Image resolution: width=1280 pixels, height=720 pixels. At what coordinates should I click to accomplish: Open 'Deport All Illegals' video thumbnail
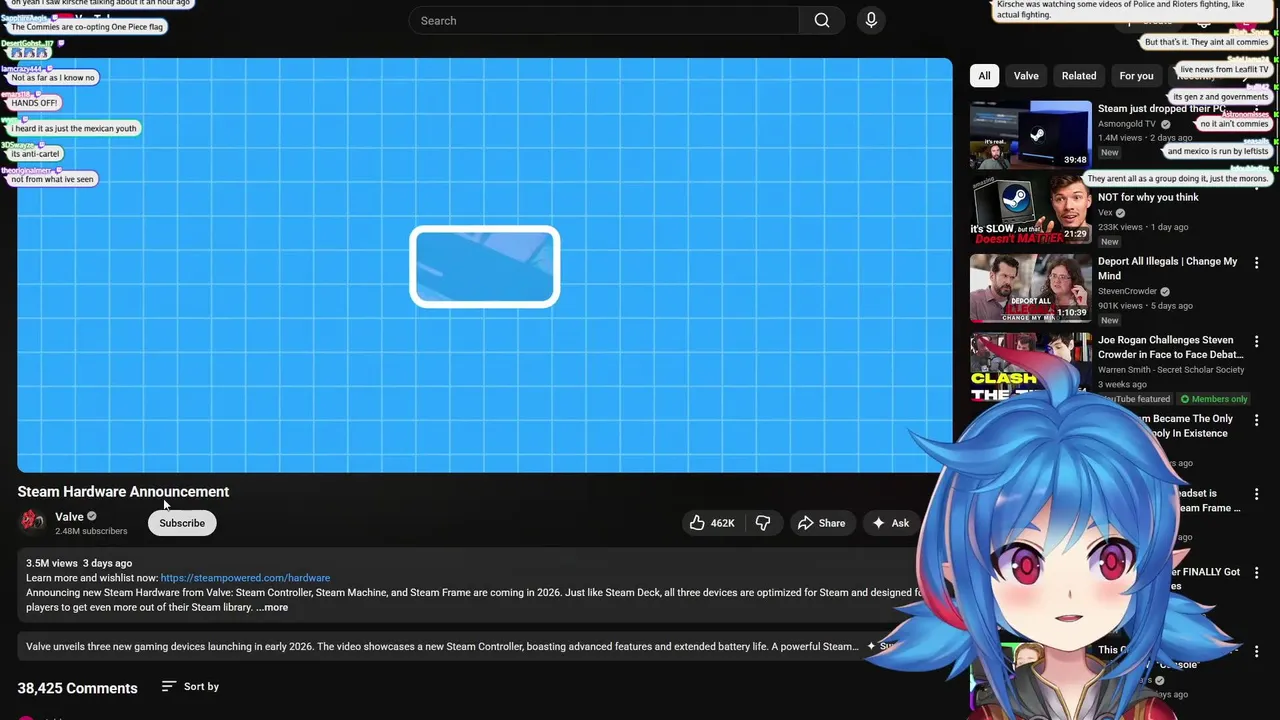(1031, 288)
